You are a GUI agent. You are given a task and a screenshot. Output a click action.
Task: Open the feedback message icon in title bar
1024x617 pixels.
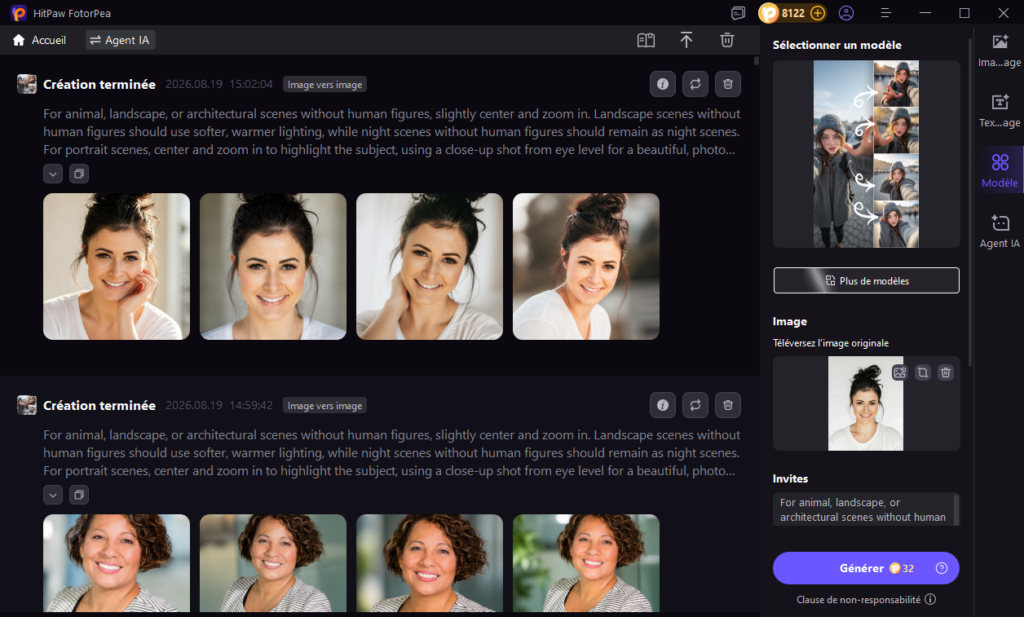738,13
